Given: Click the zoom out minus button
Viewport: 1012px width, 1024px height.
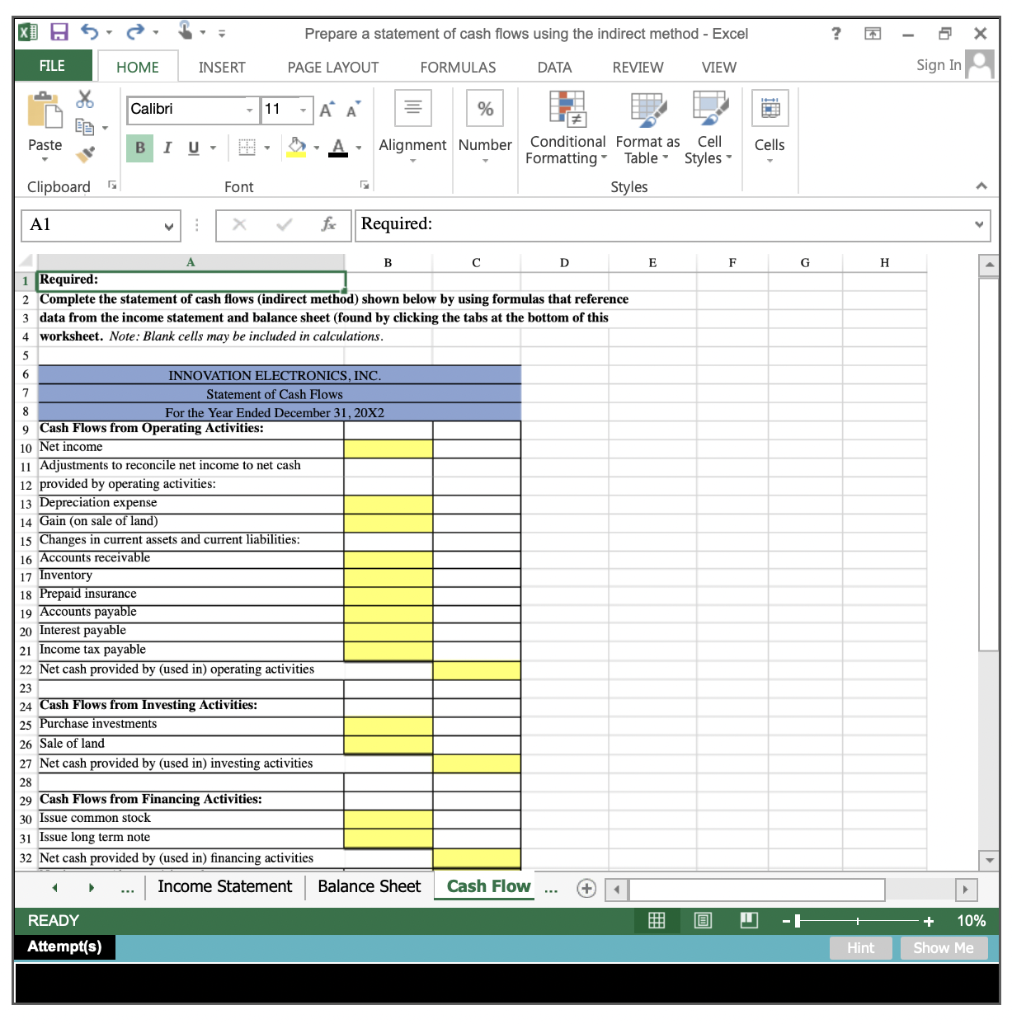Looking at the screenshot, I should [x=787, y=921].
